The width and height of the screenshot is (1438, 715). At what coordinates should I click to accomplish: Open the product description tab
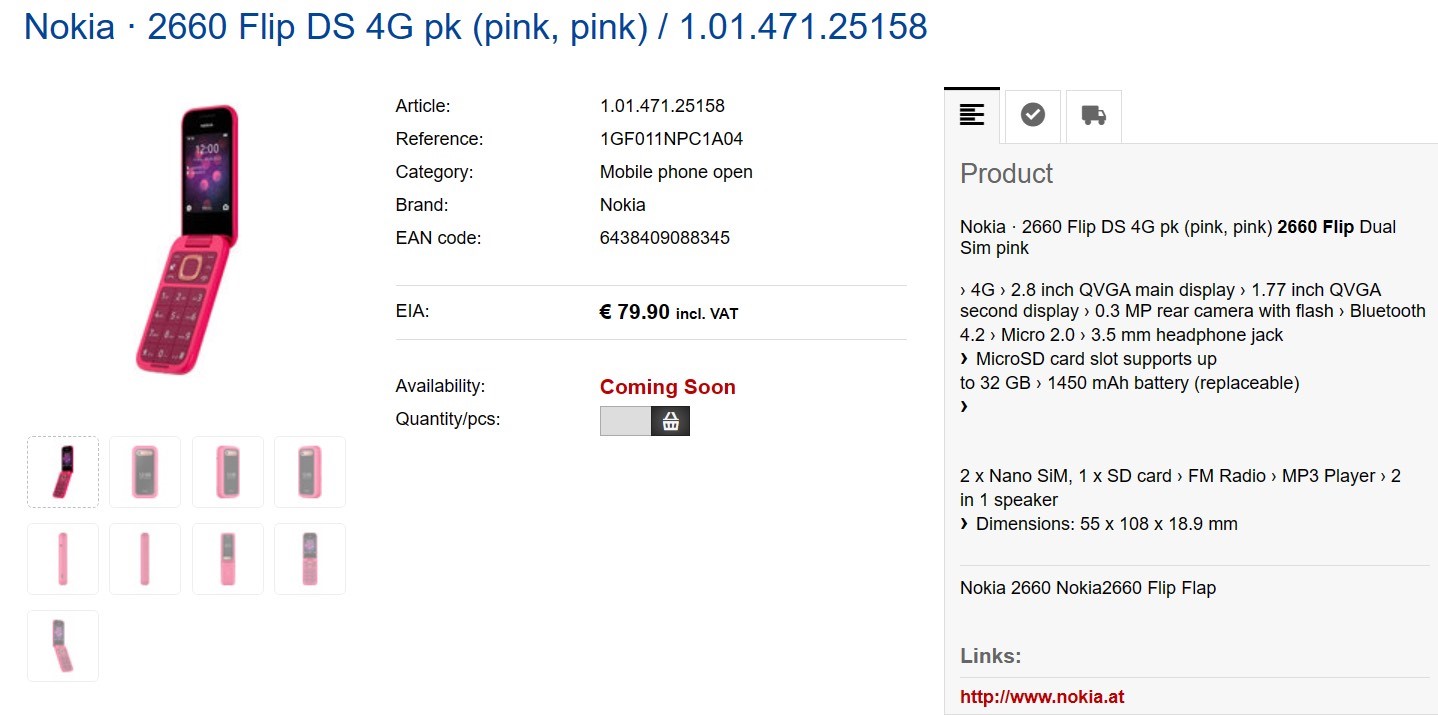click(972, 116)
